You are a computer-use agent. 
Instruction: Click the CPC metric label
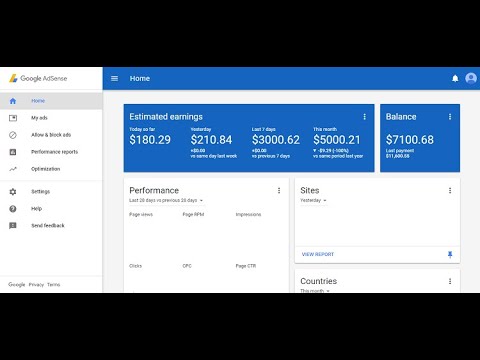(x=187, y=266)
